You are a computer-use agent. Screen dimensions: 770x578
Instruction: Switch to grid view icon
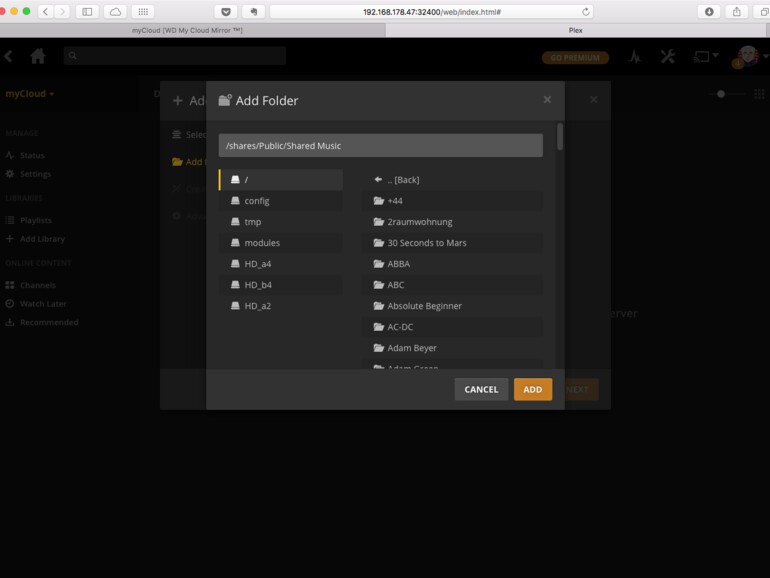(759, 94)
